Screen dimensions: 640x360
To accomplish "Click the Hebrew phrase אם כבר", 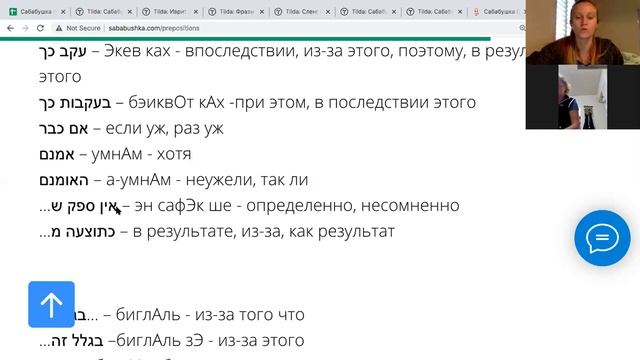I will click(x=64, y=129).
